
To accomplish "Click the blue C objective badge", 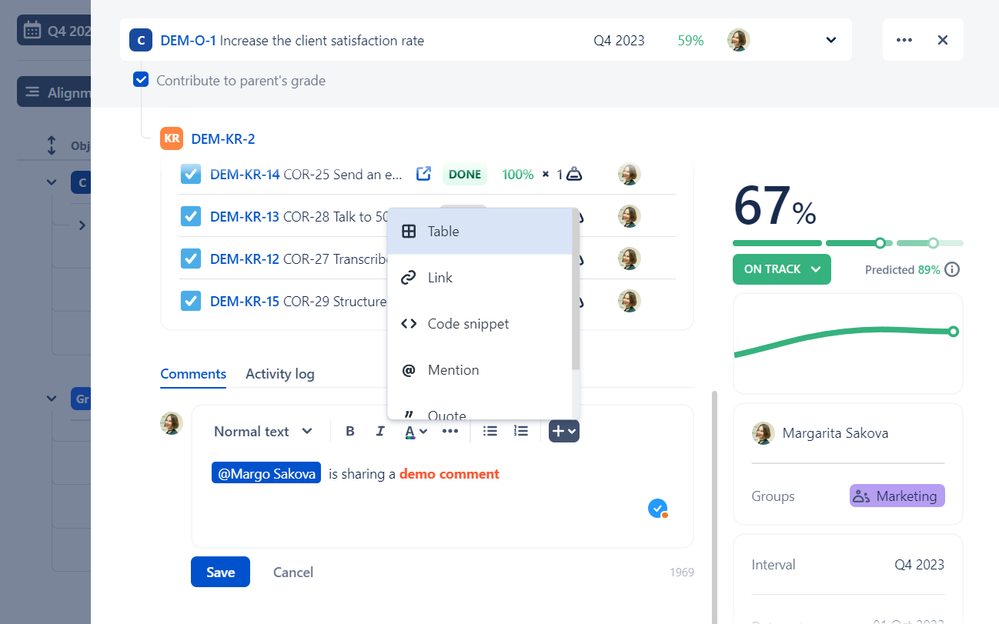I will 141,40.
